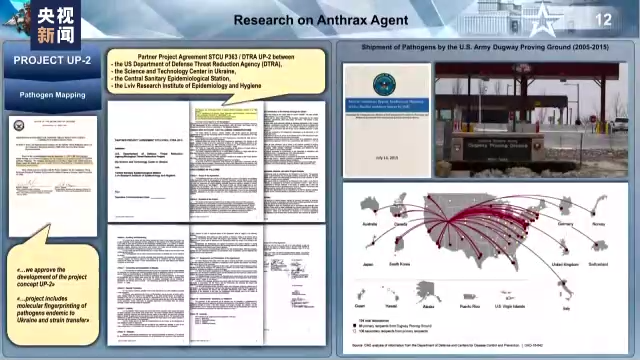Click the yellow highlighted text in agreement
Screen dimensions: 640x360
click(226, 114)
